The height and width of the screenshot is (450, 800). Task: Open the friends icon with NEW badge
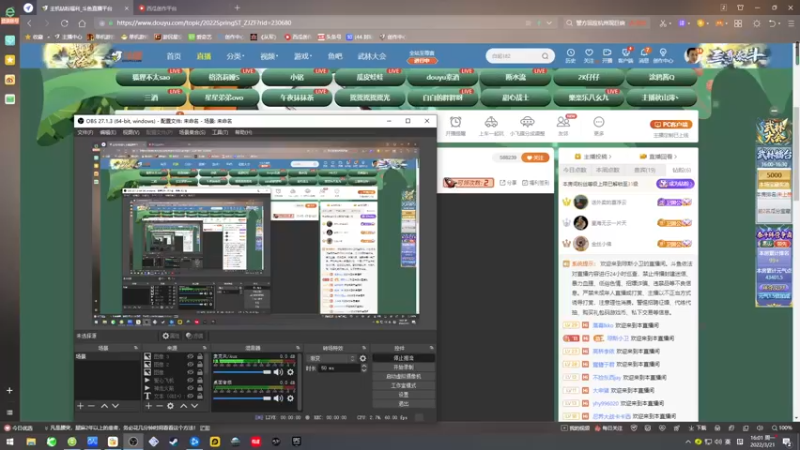[563, 122]
